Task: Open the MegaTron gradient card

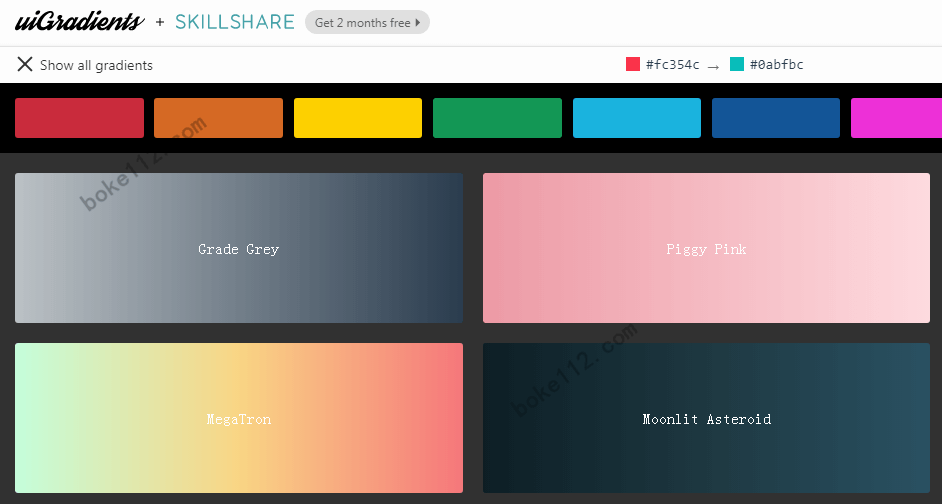Action: click(x=239, y=418)
